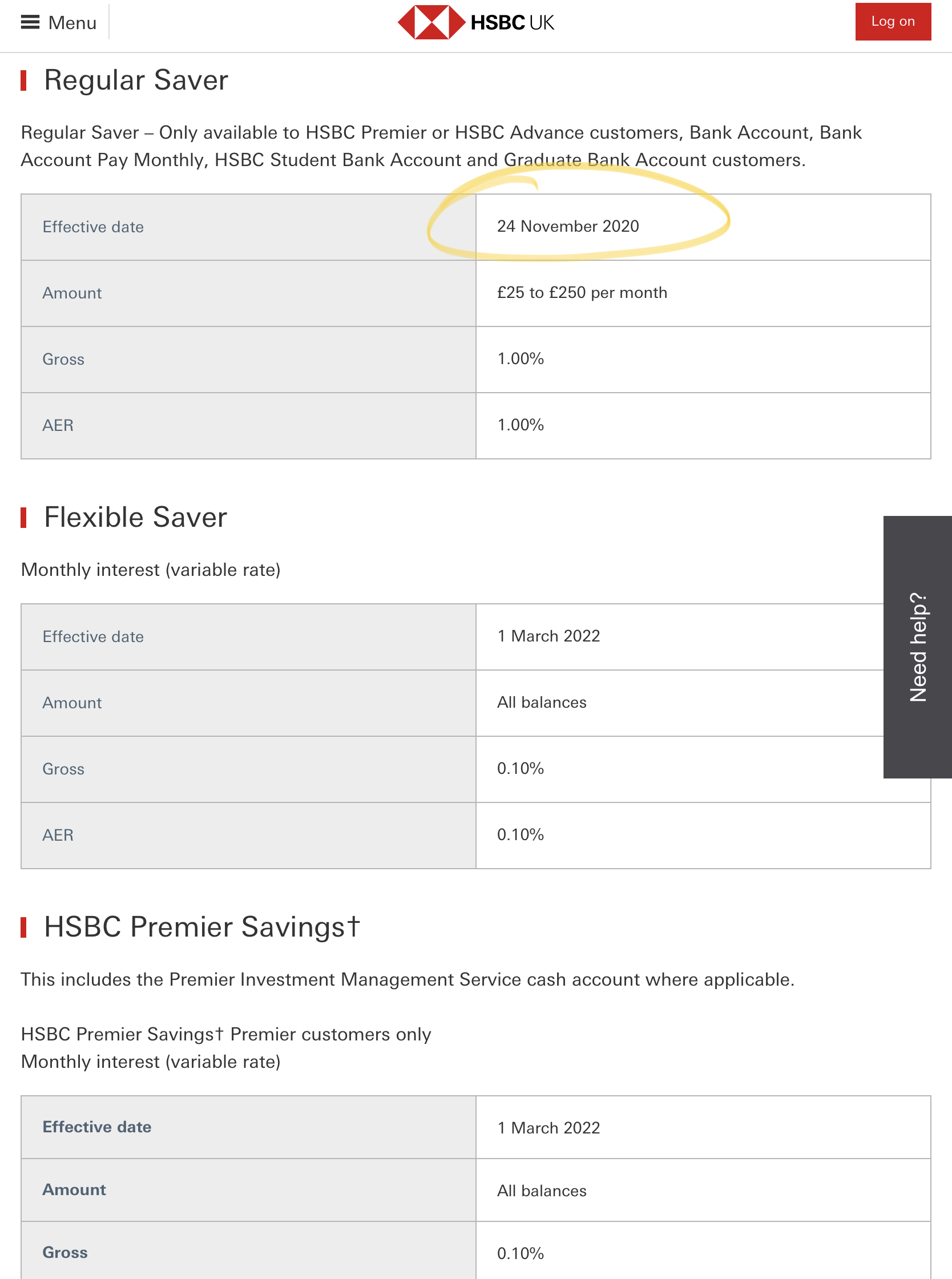Click Flexible Saver All balances cell
The height and width of the screenshot is (1279, 952).
[680, 703]
